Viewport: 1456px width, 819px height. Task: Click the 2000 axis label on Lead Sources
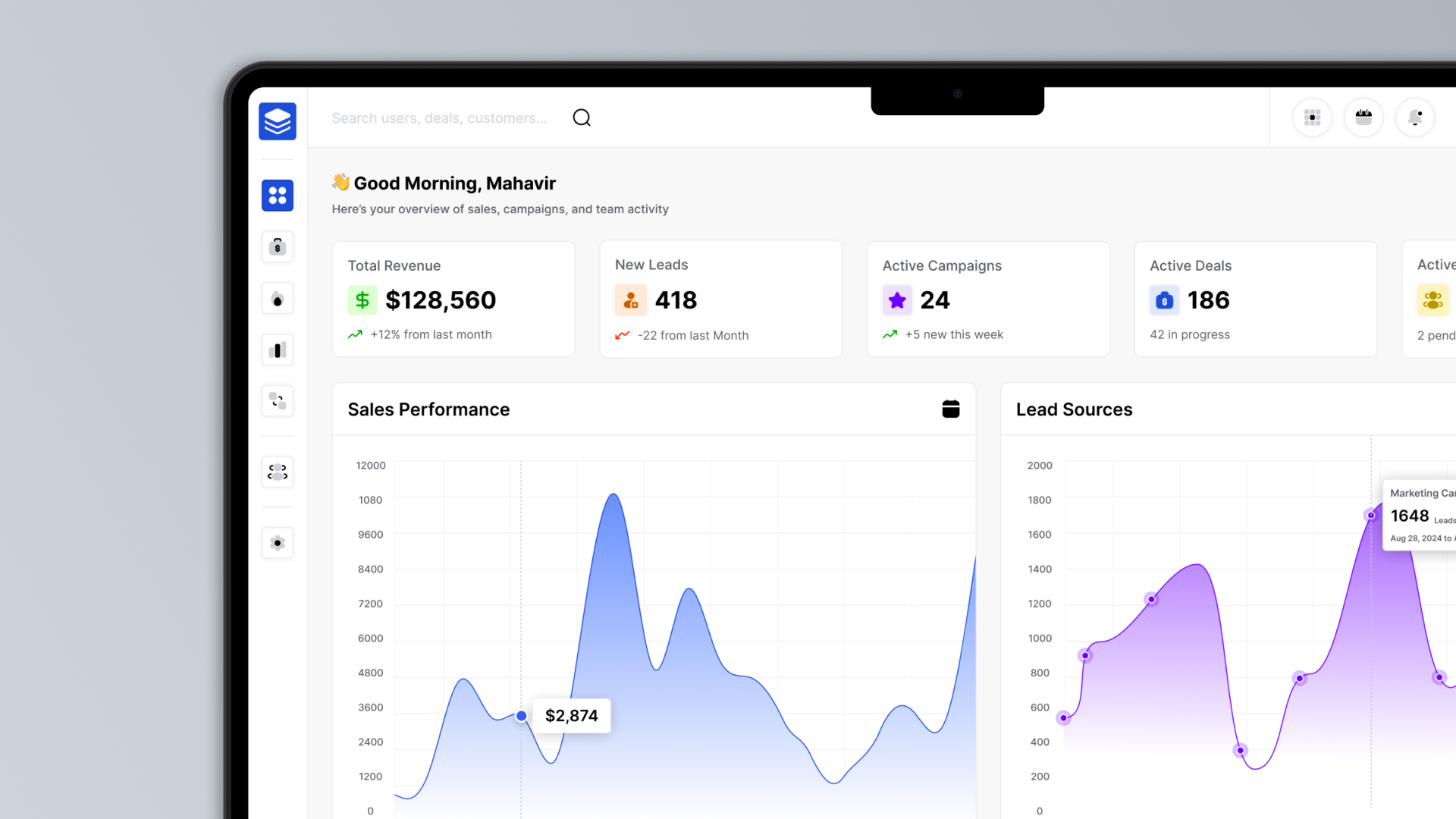[x=1040, y=466]
